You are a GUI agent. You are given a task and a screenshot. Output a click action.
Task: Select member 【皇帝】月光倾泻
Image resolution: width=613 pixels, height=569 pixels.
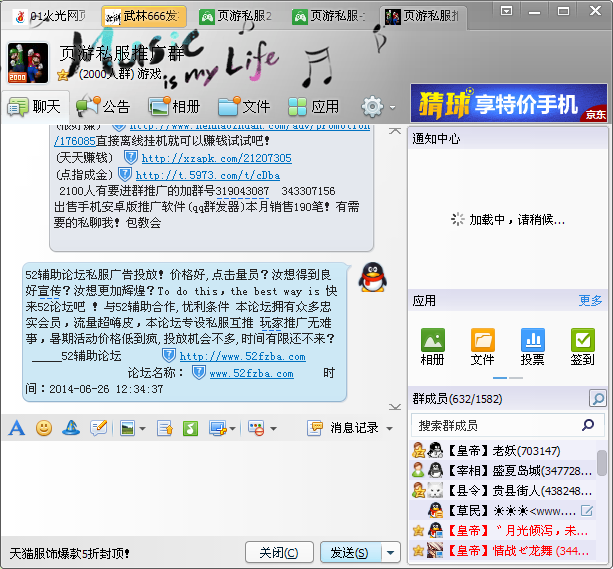[503, 531]
